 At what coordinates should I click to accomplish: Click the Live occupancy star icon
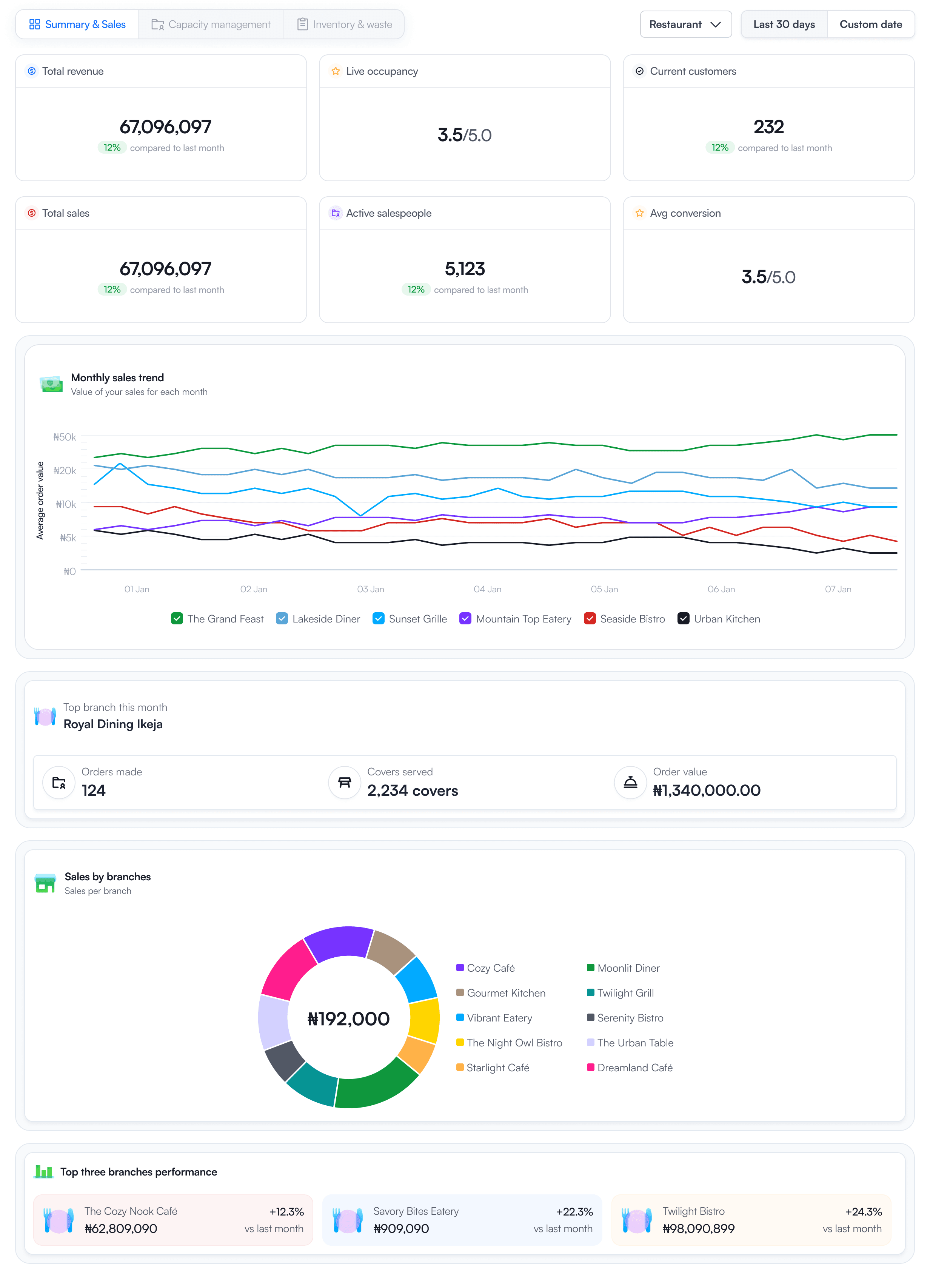pos(336,71)
